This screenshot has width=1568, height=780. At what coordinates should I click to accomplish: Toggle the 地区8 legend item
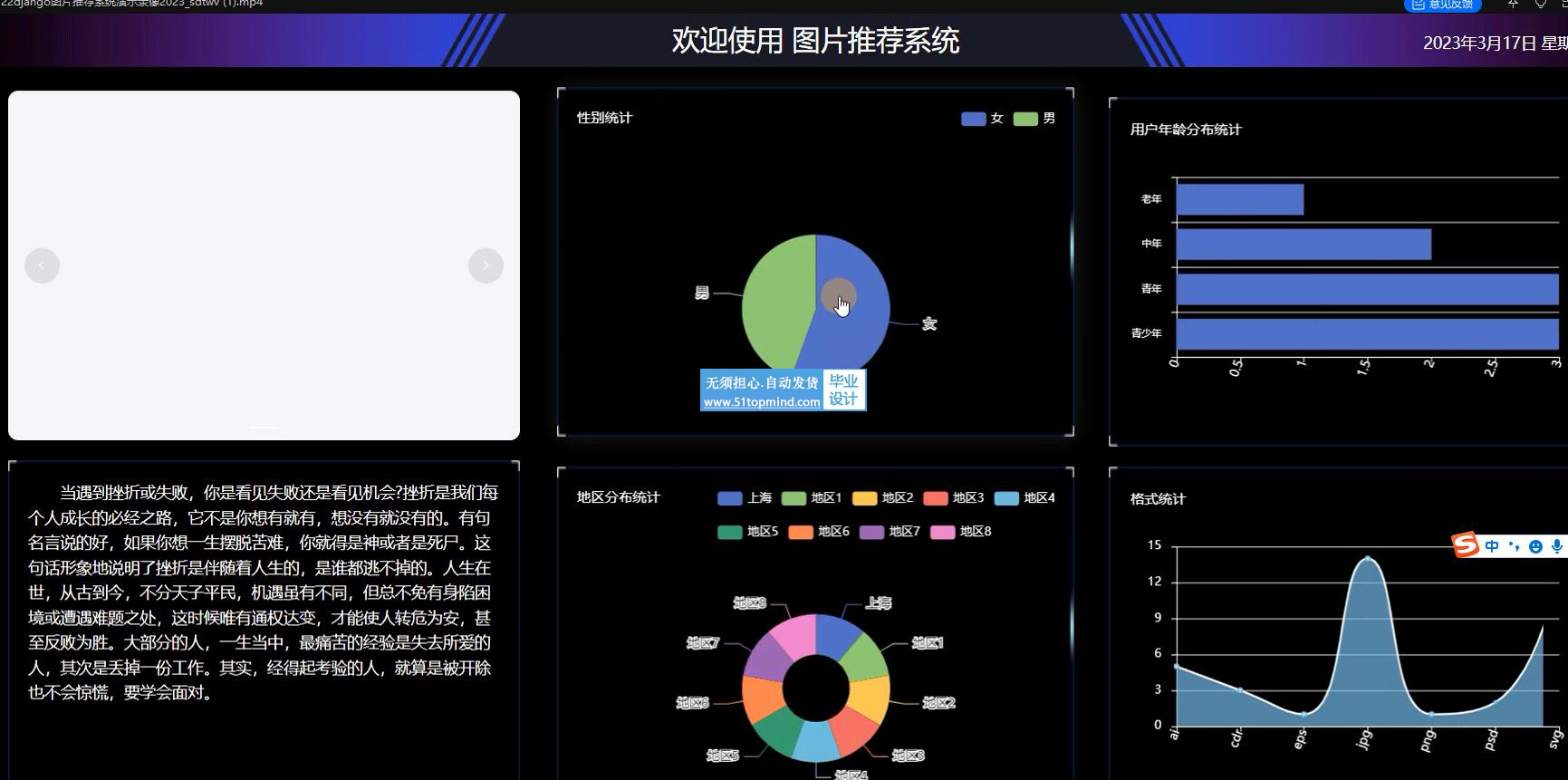click(961, 532)
